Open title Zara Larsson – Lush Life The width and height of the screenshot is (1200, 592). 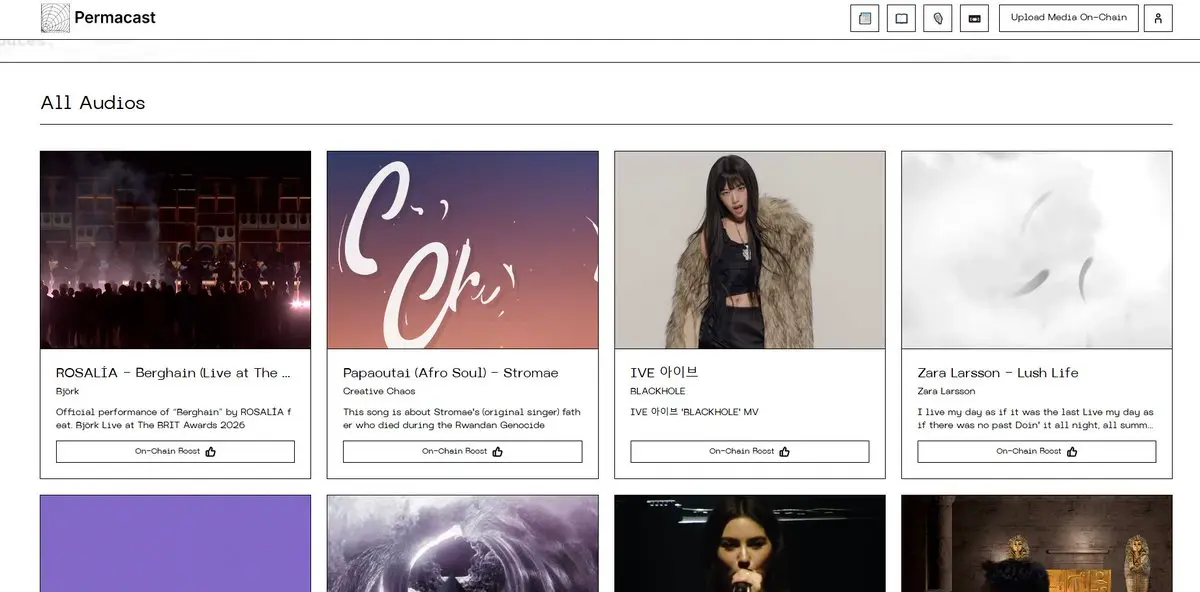pos(998,373)
